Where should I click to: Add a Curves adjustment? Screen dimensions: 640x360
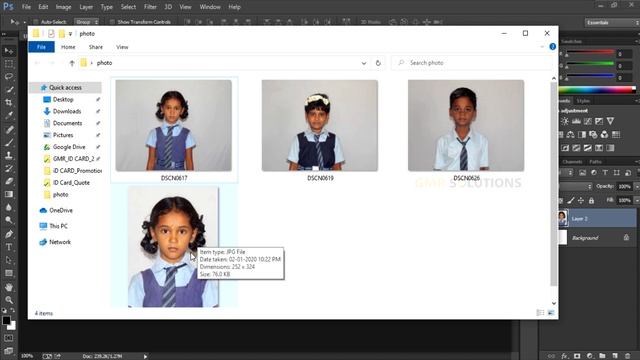coord(588,121)
